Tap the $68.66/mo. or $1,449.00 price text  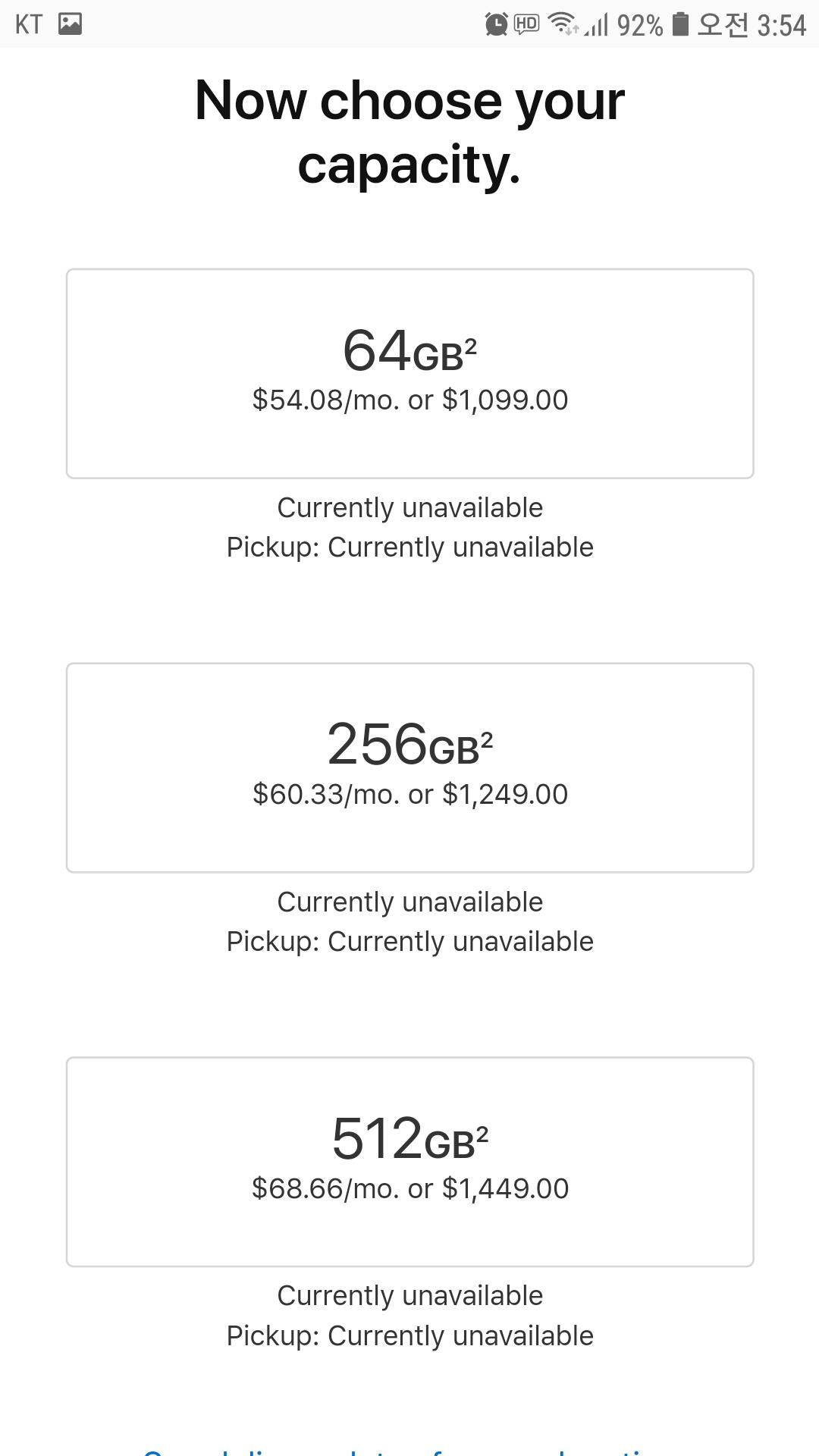(x=409, y=1188)
